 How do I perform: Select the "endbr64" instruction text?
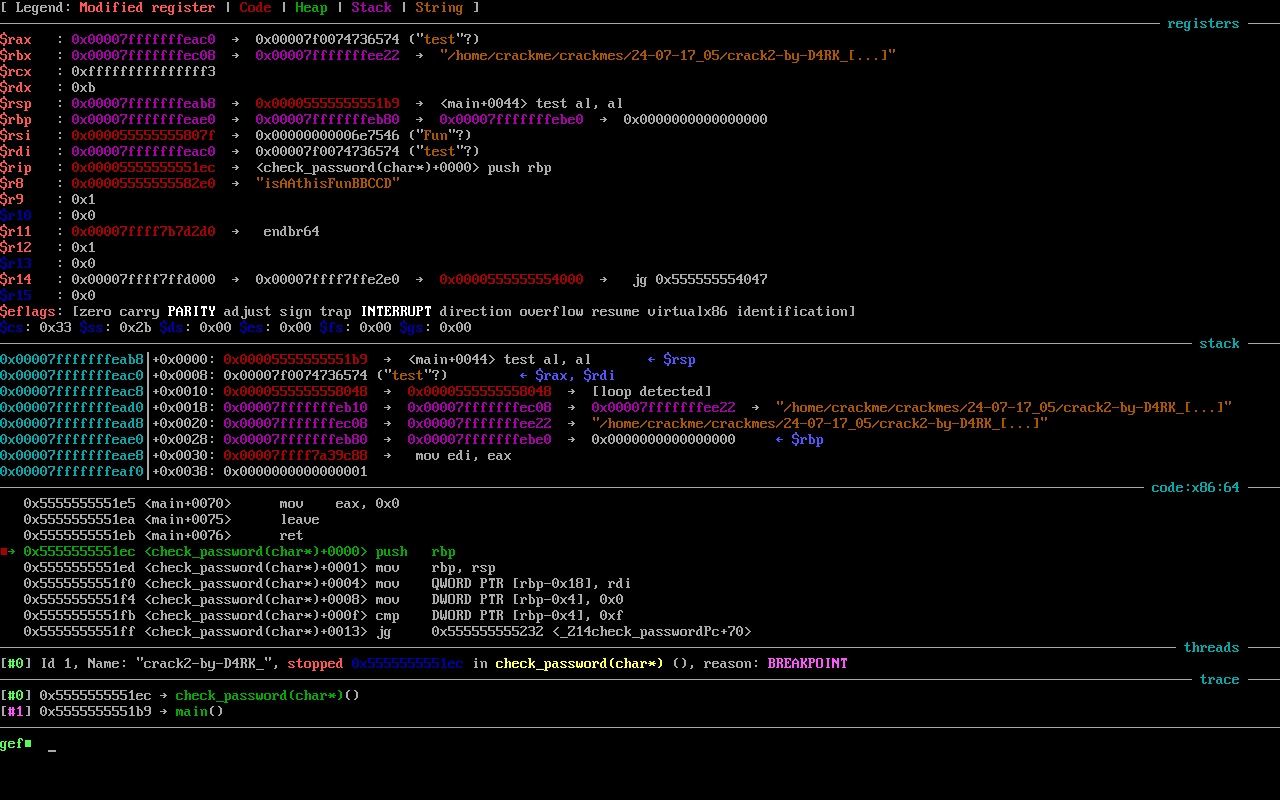(x=291, y=232)
